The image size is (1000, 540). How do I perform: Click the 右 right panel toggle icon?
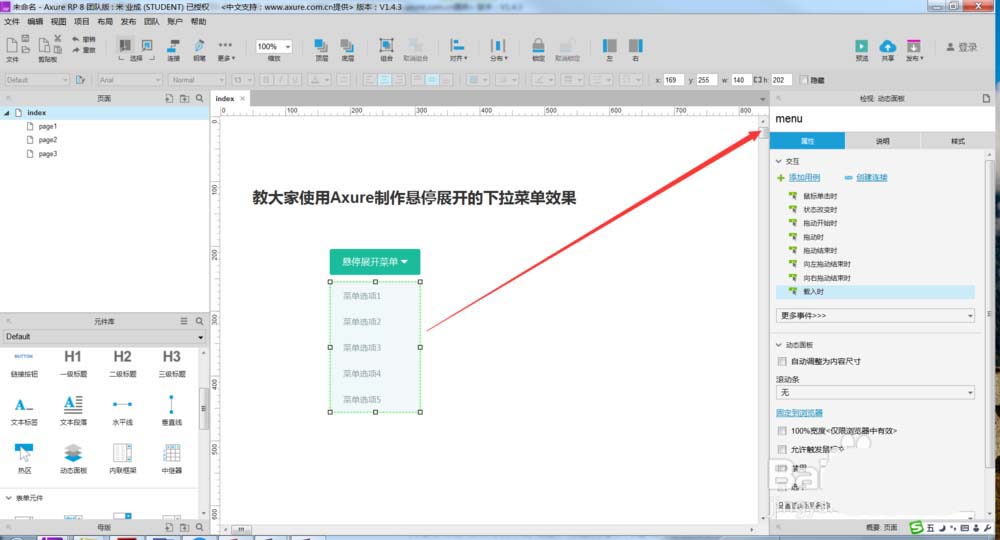tap(636, 45)
